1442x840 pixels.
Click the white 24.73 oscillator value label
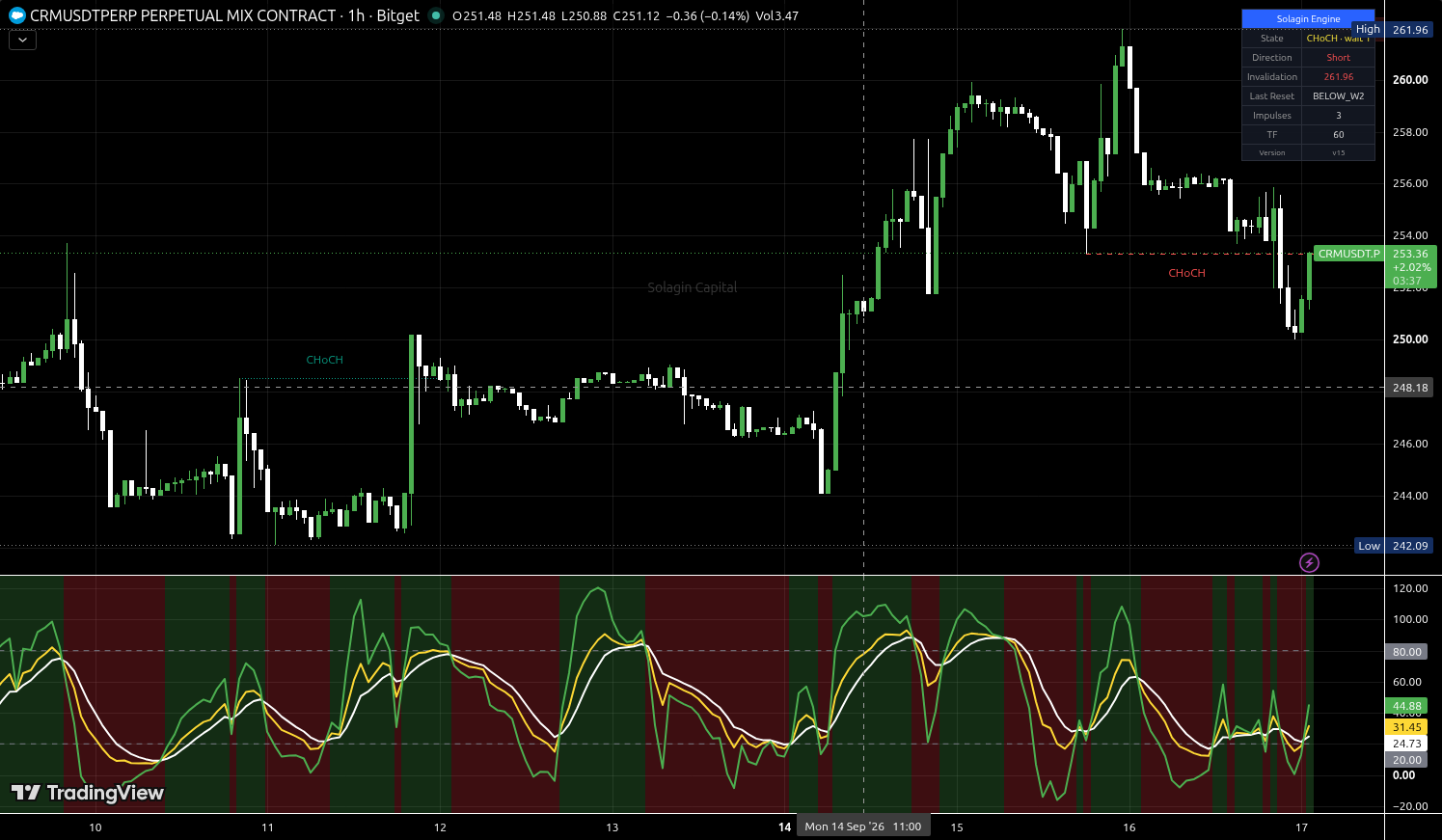point(1407,744)
